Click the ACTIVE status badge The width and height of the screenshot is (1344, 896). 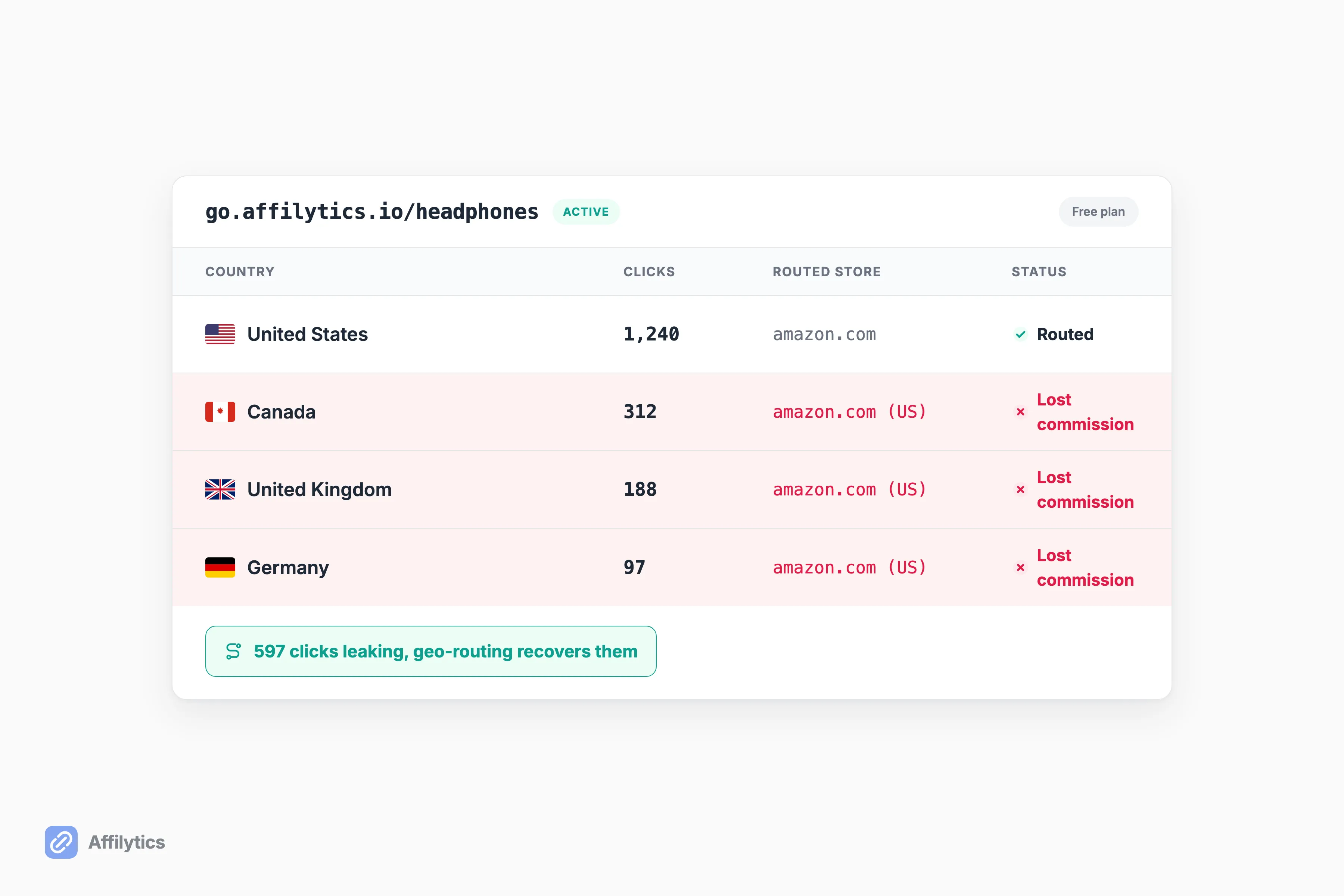[x=586, y=212]
